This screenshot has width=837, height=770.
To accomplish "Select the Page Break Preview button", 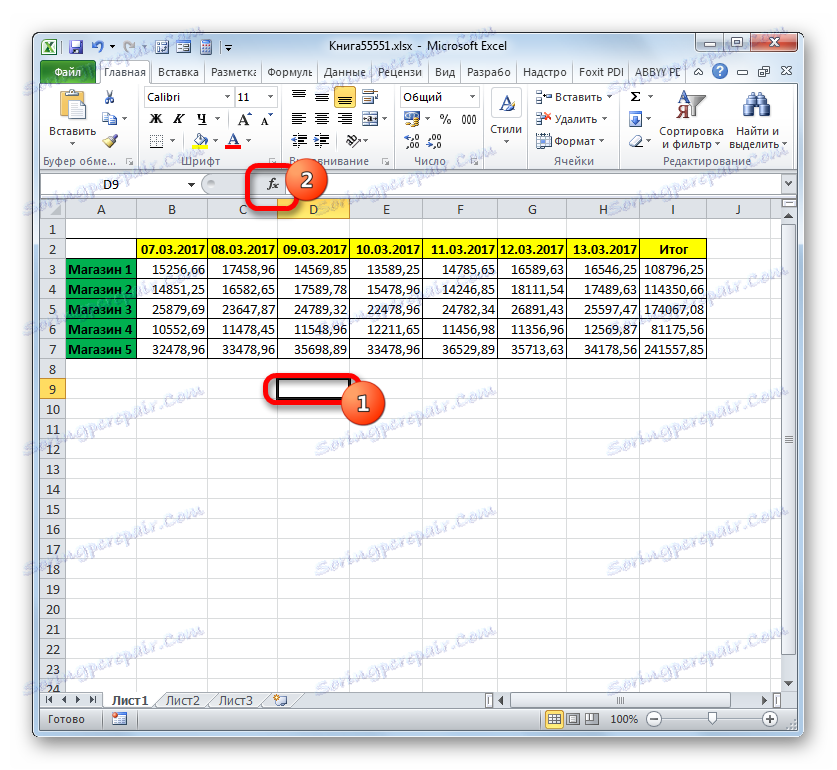I will pyautogui.click(x=591, y=719).
